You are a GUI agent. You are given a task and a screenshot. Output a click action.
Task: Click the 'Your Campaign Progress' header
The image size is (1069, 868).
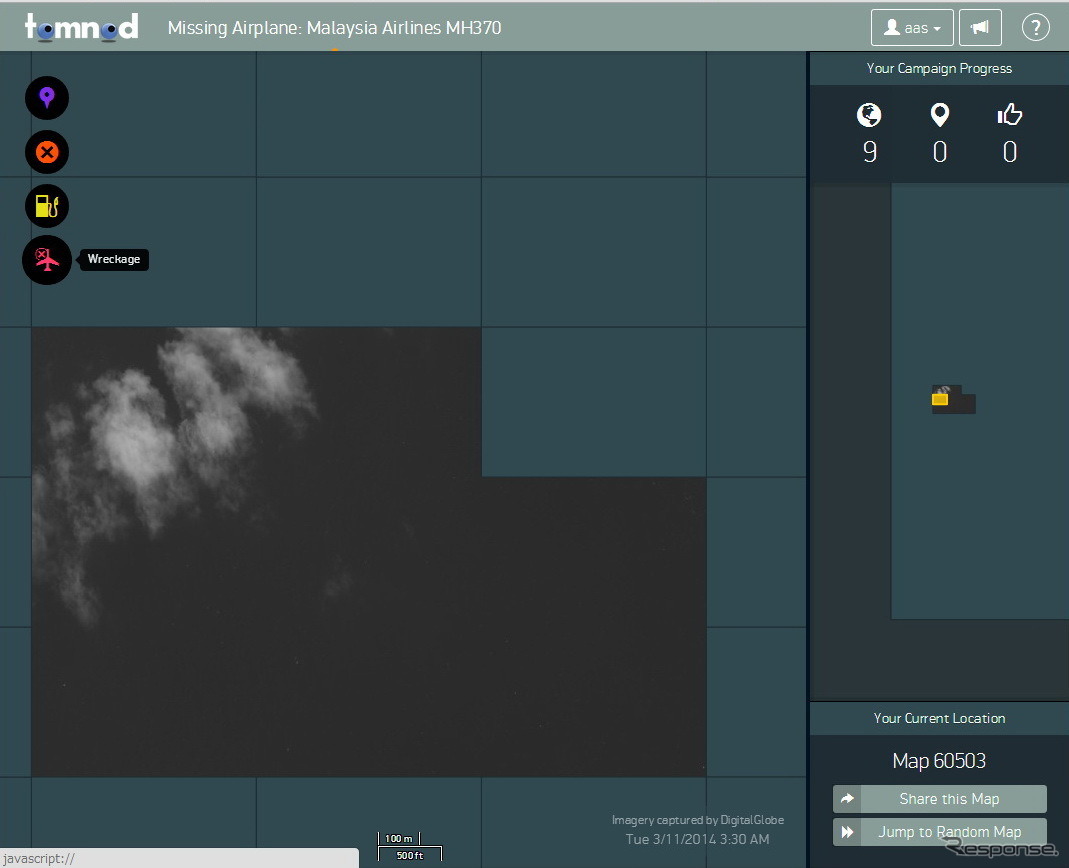pyautogui.click(x=939, y=69)
